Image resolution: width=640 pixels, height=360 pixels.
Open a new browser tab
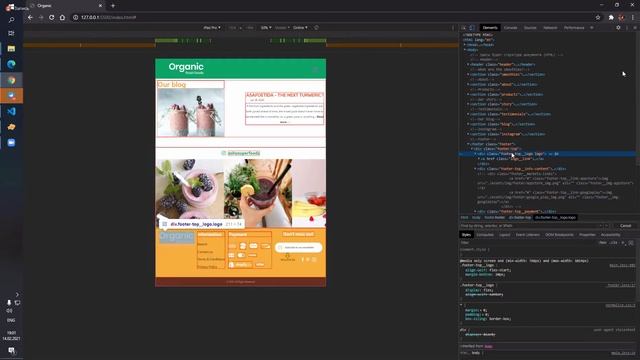(x=113, y=6)
